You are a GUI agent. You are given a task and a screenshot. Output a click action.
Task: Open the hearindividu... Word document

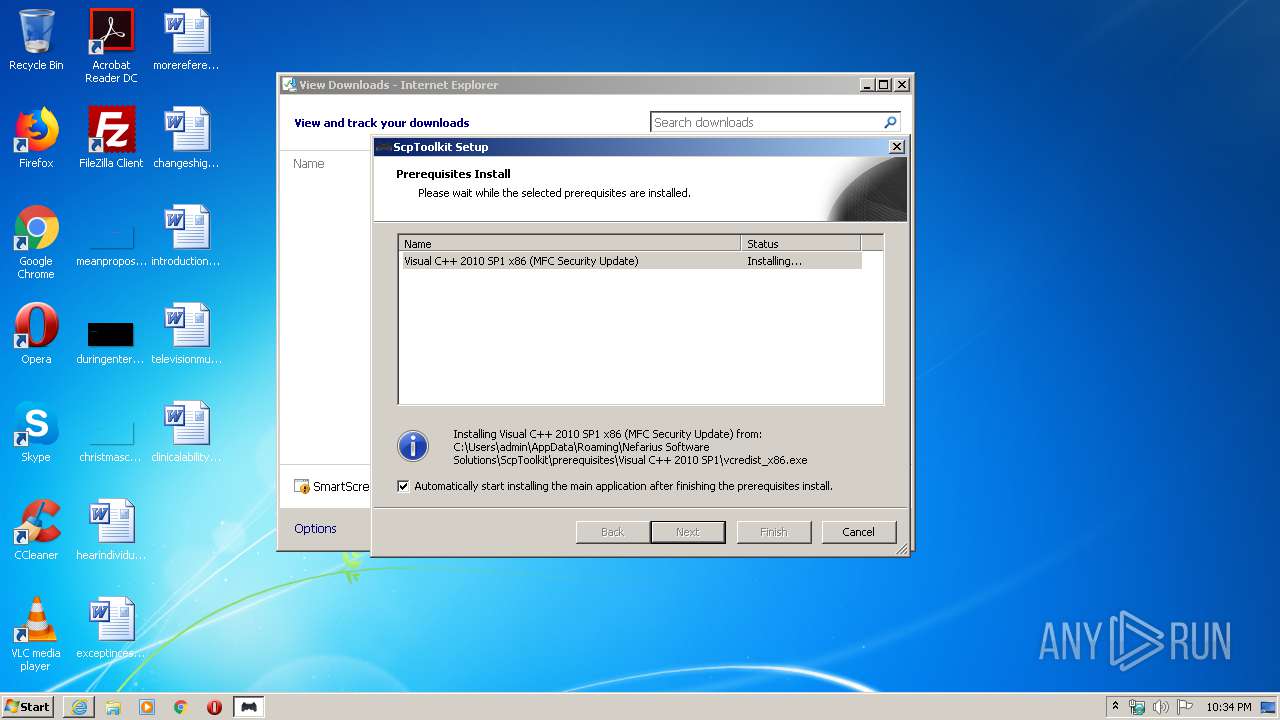pyautogui.click(x=111, y=530)
